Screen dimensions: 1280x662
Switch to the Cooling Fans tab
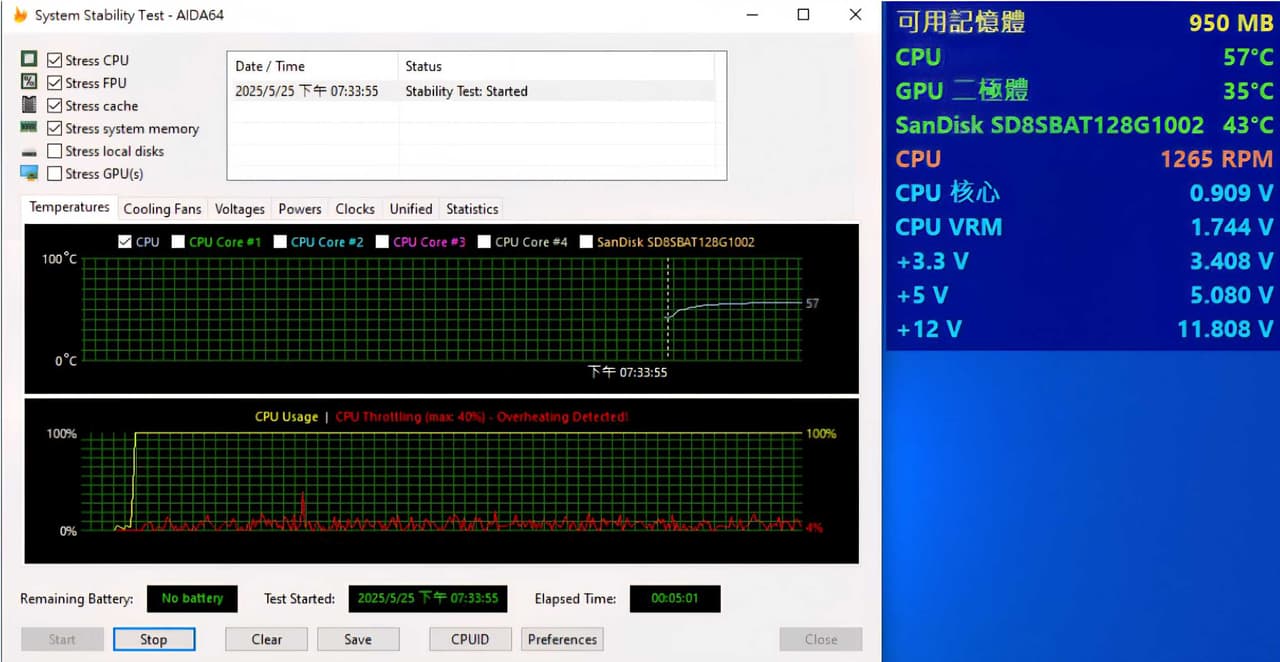pos(162,209)
